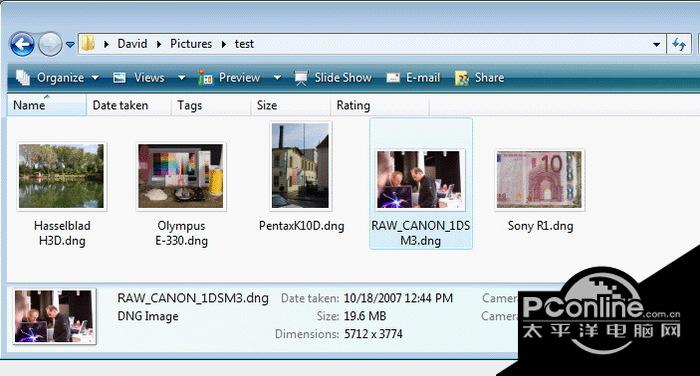700x376 pixels.
Task: Open the Preview dropdown arrow
Action: [277, 78]
